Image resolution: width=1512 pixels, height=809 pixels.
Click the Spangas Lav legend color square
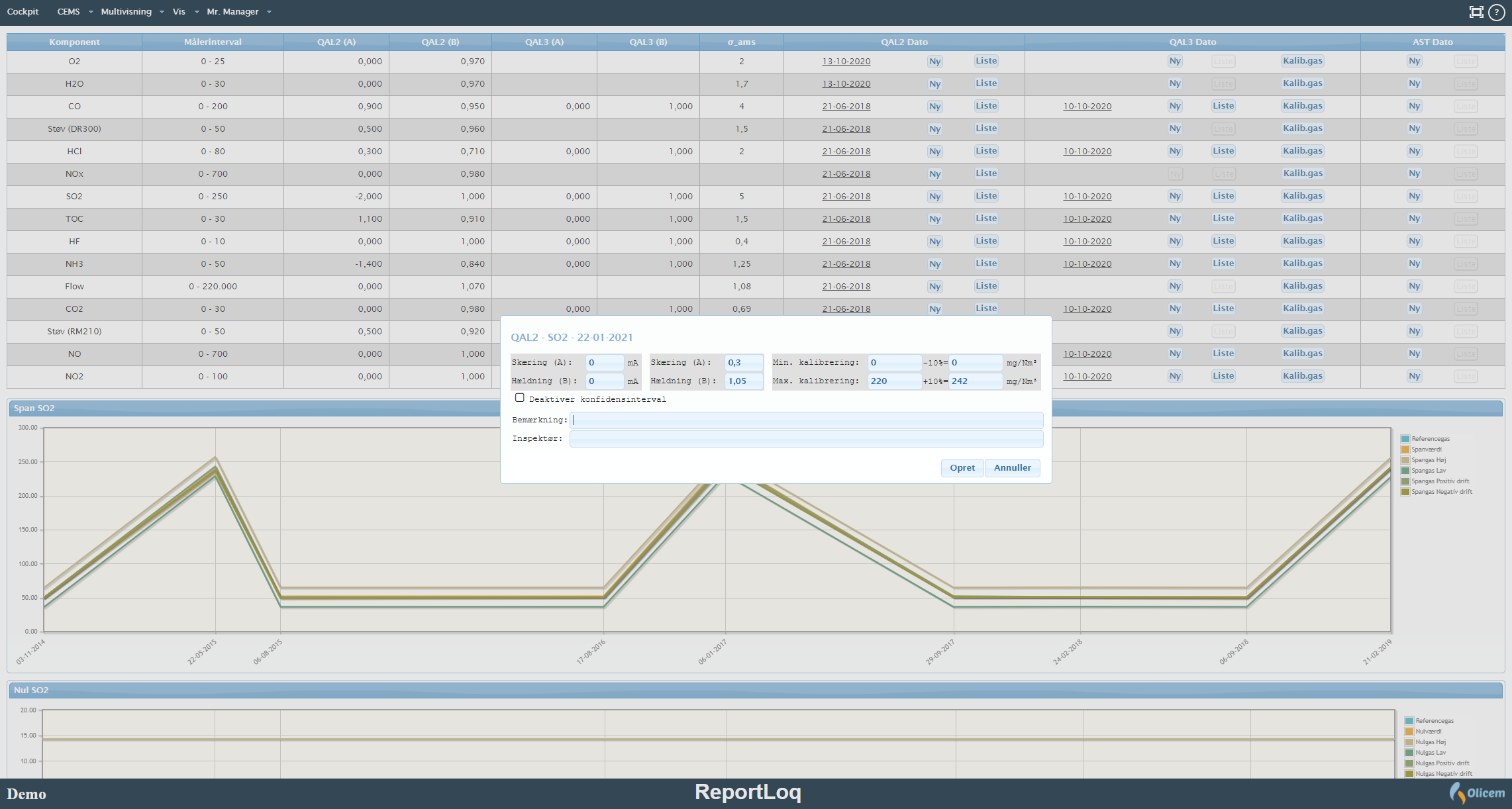pos(1405,471)
